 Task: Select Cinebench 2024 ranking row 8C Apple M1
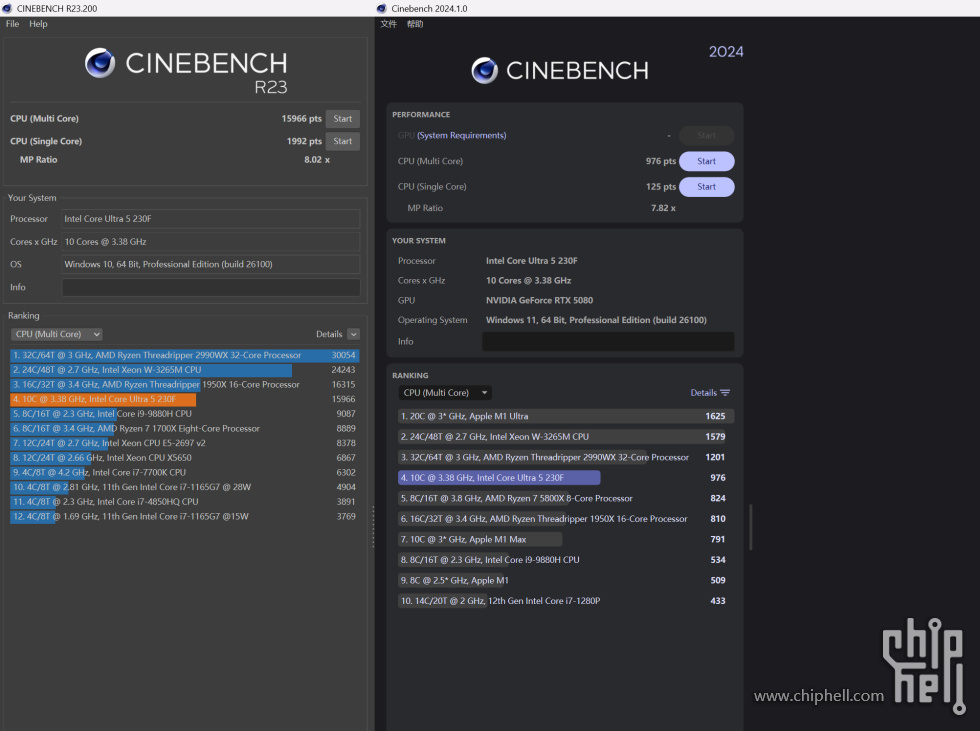pos(566,580)
